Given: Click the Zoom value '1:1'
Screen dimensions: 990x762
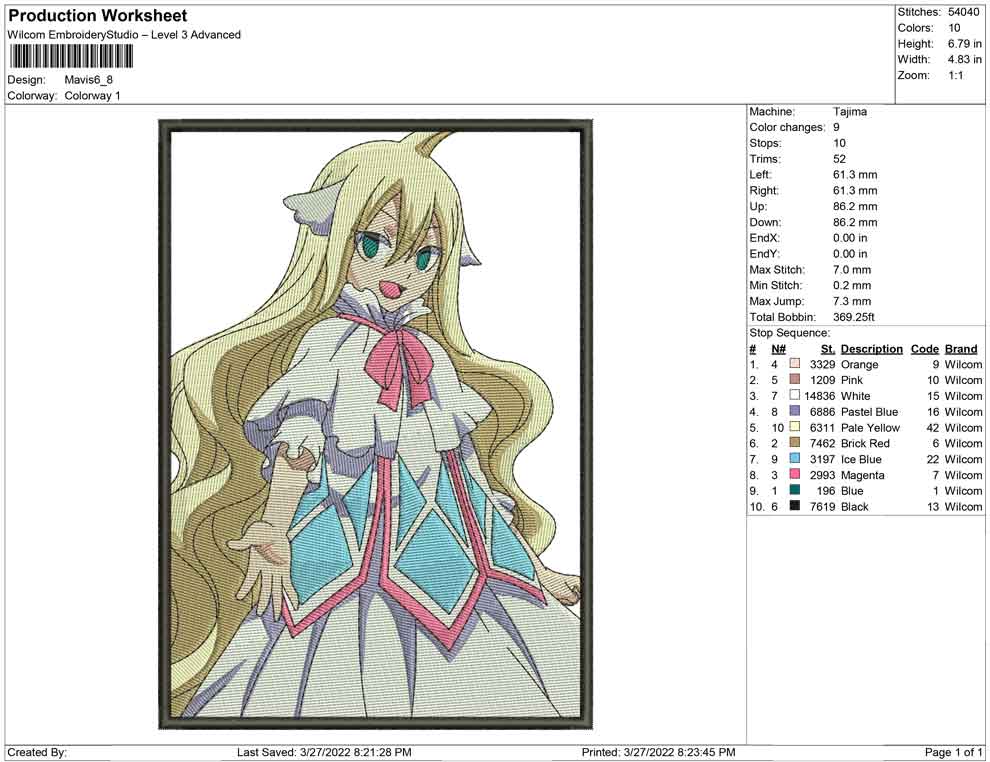Looking at the screenshot, I should (955, 75).
